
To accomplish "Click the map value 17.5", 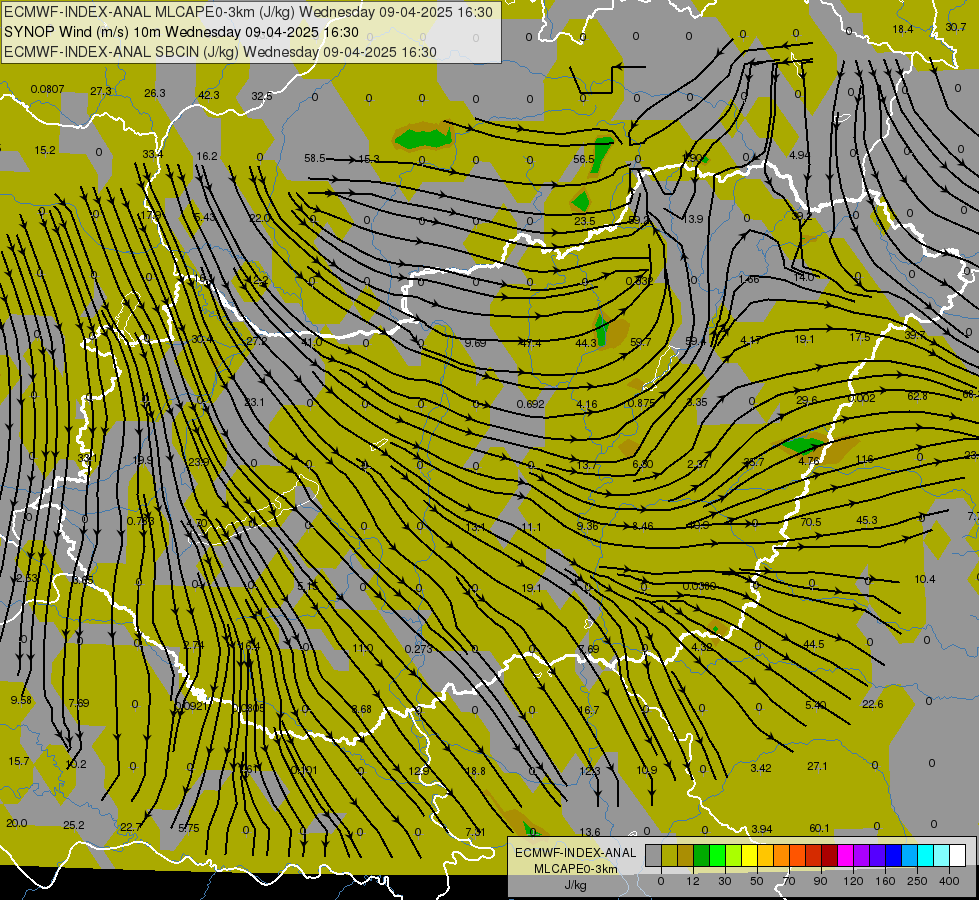I will click(x=860, y=337).
